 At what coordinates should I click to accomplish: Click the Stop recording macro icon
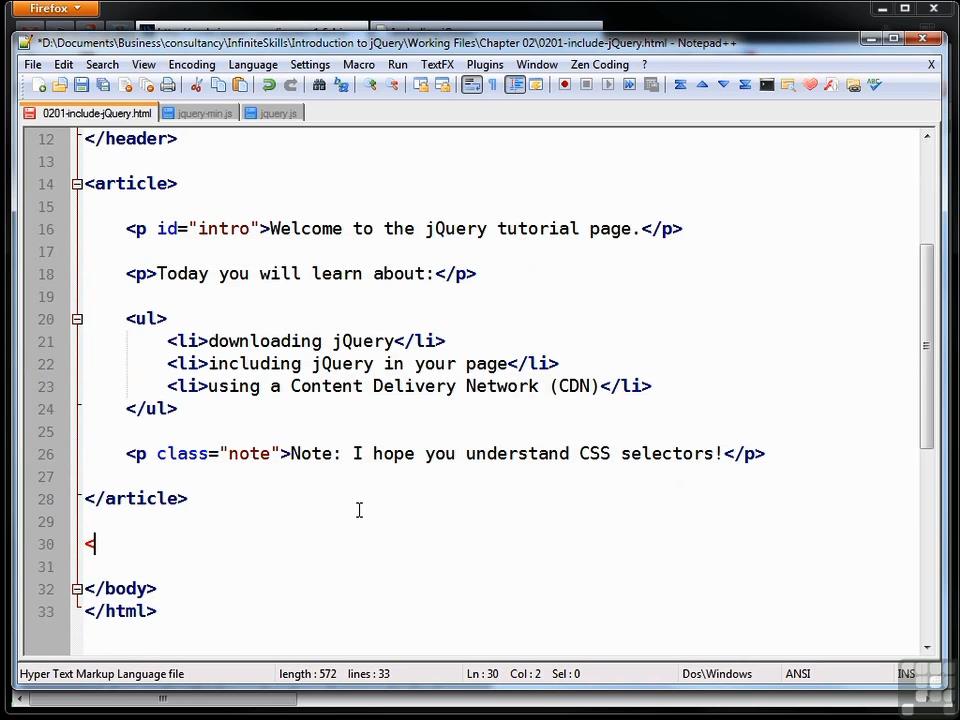(x=586, y=84)
